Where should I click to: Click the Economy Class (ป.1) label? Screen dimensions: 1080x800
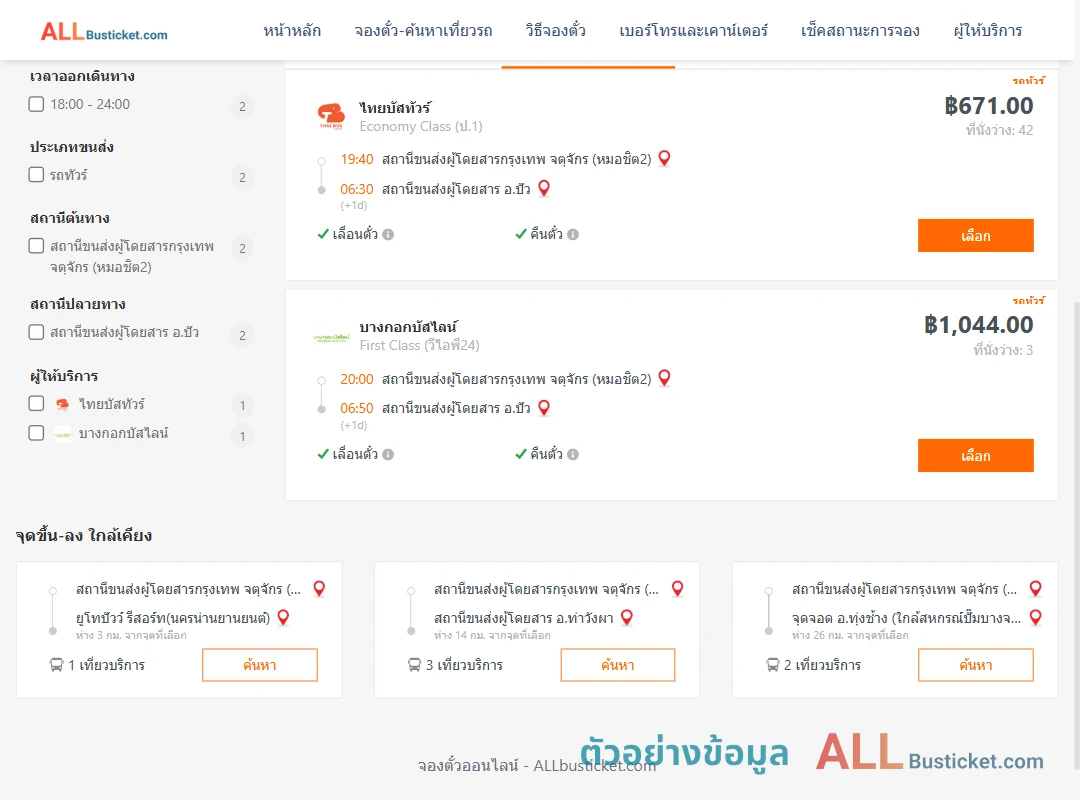(421, 127)
